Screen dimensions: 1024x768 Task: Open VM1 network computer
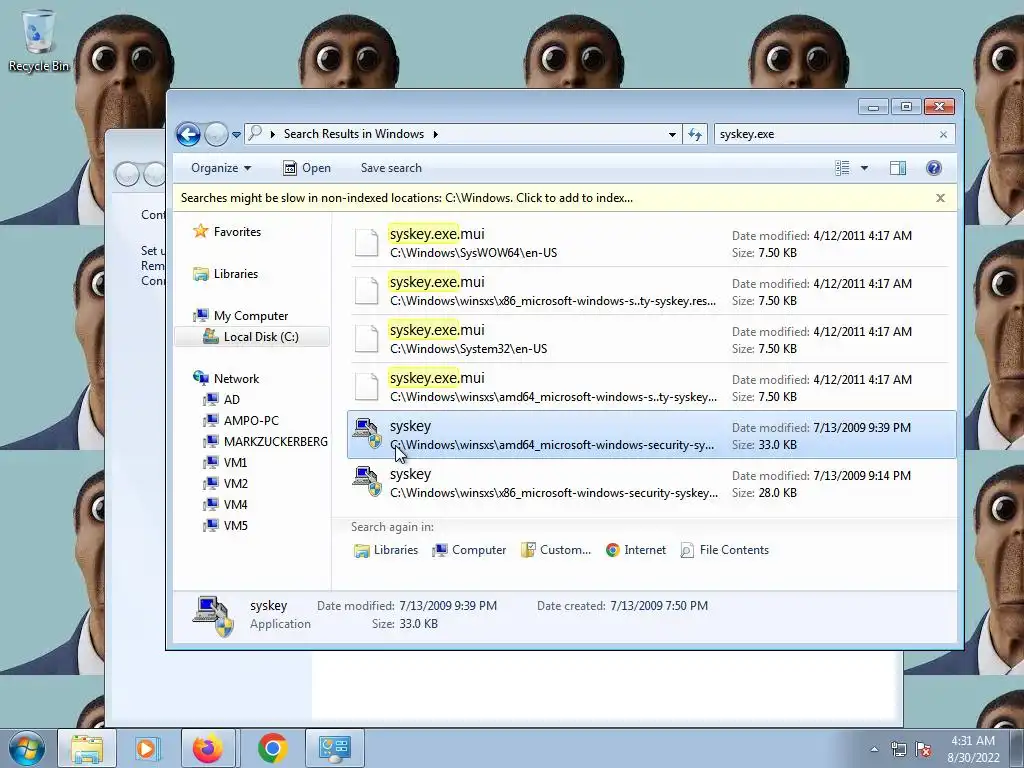[225, 462]
